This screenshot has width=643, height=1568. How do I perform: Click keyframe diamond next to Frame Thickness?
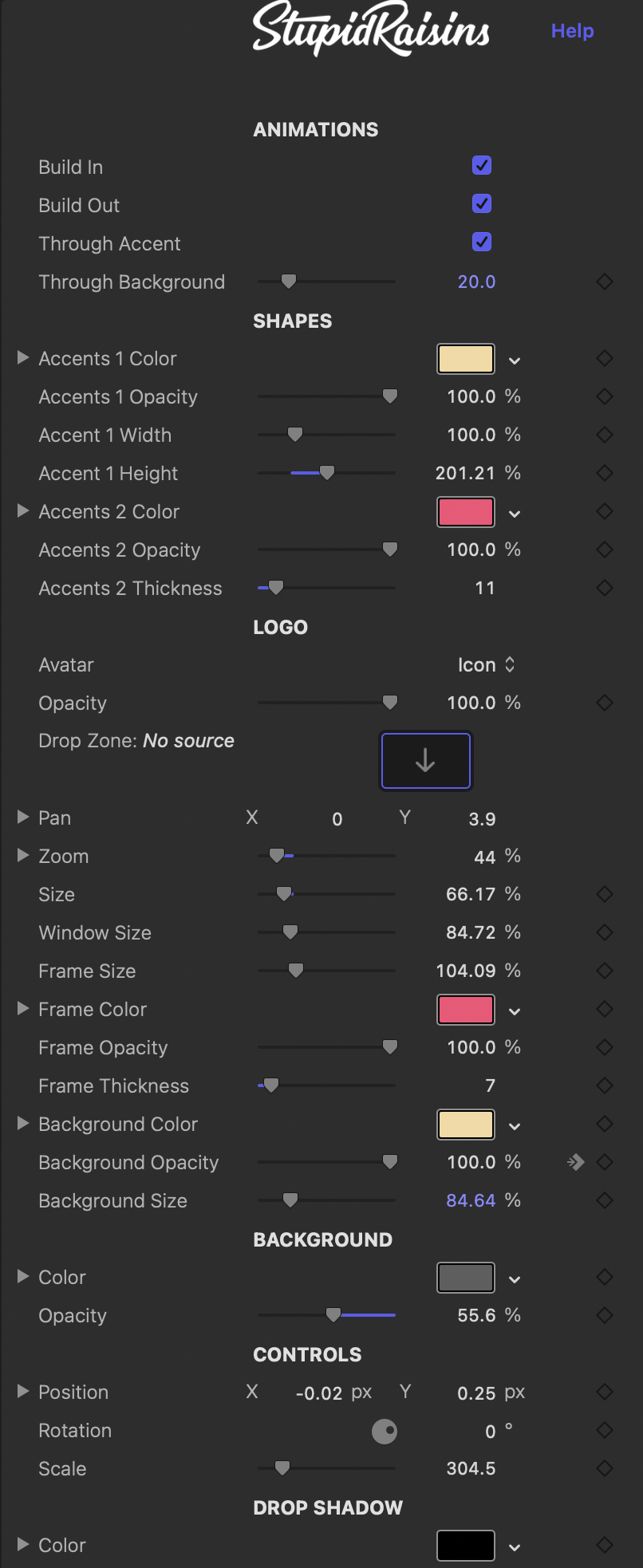(x=605, y=1085)
